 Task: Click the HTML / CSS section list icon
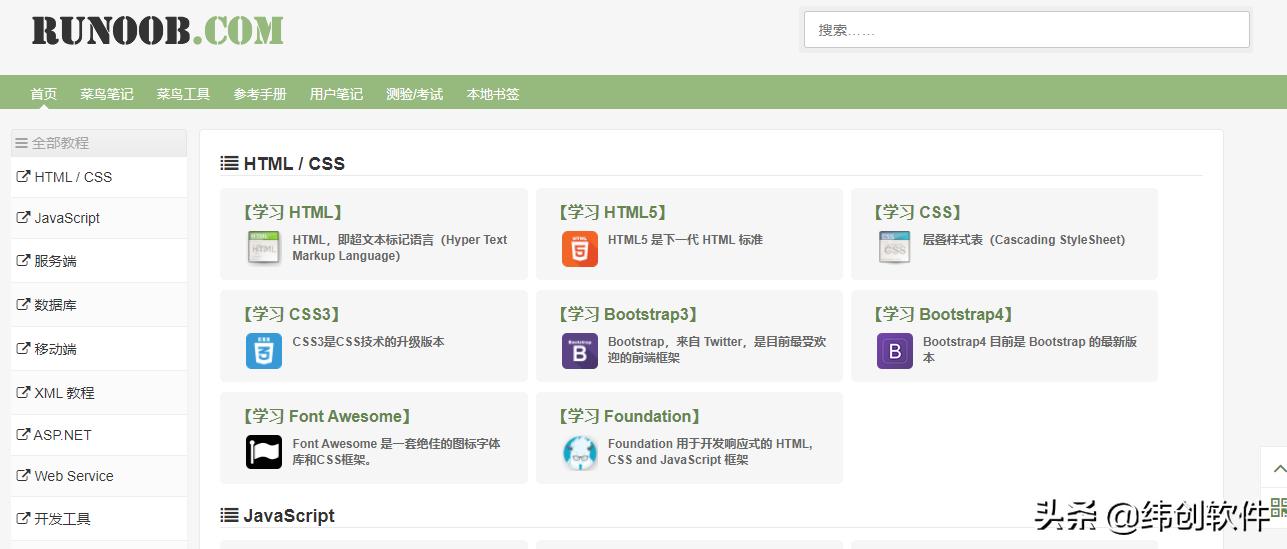pos(229,163)
